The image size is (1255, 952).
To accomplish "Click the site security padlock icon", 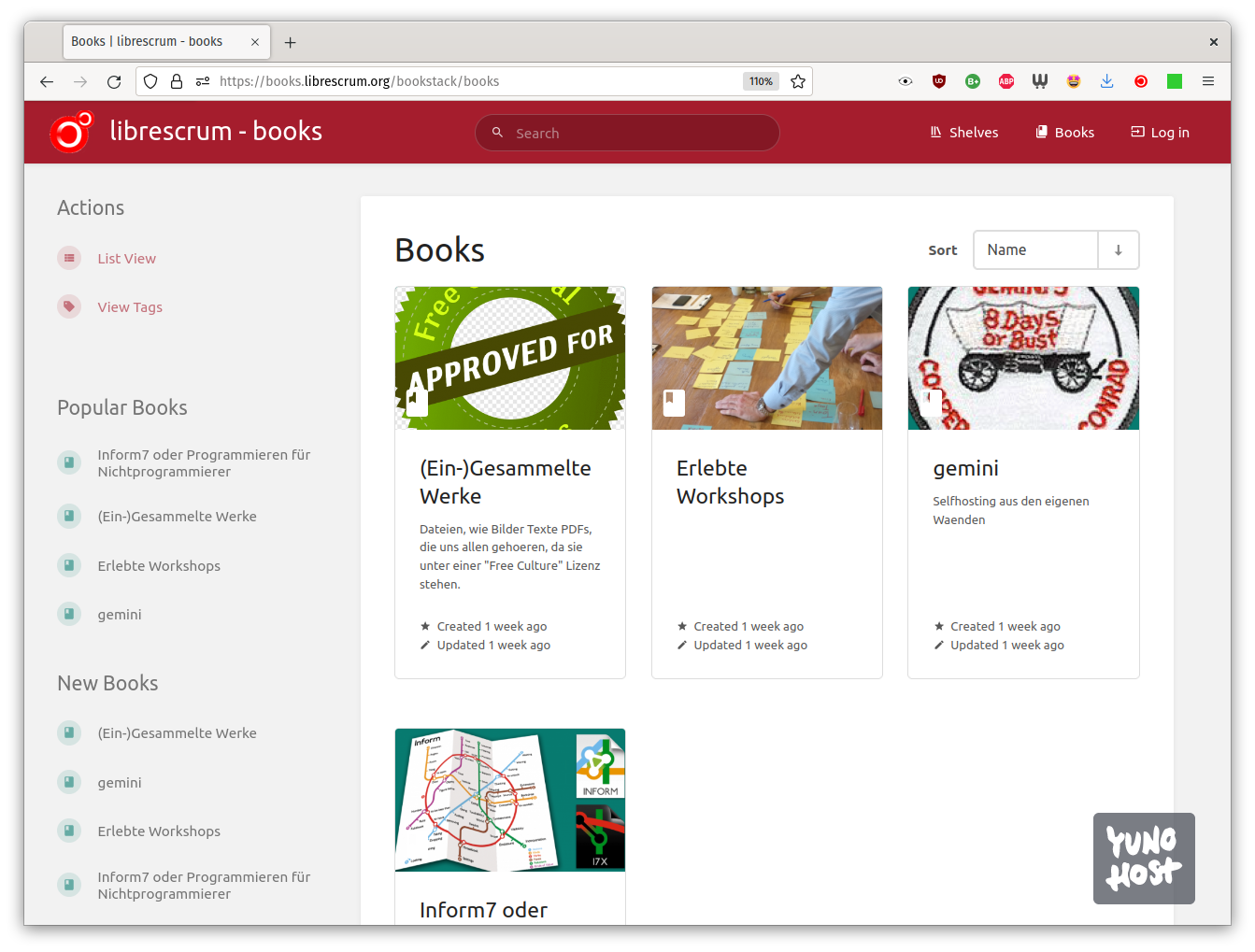I will (x=177, y=81).
